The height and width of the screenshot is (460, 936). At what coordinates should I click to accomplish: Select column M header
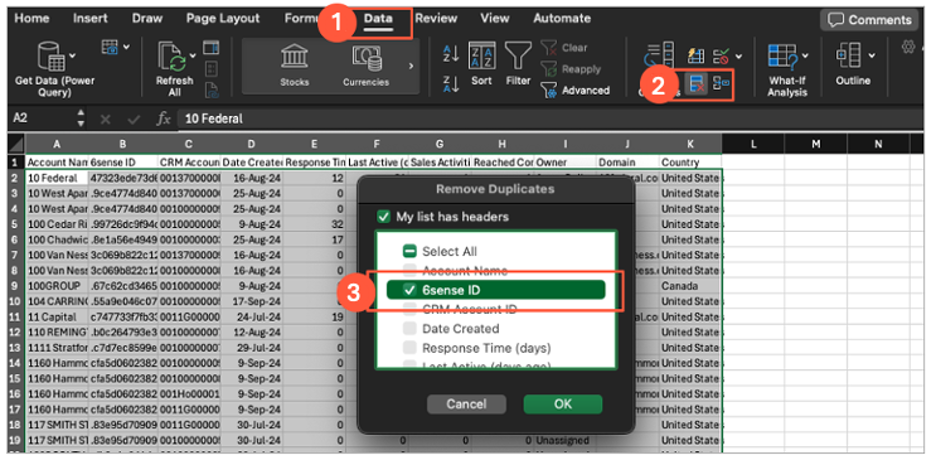click(815, 143)
